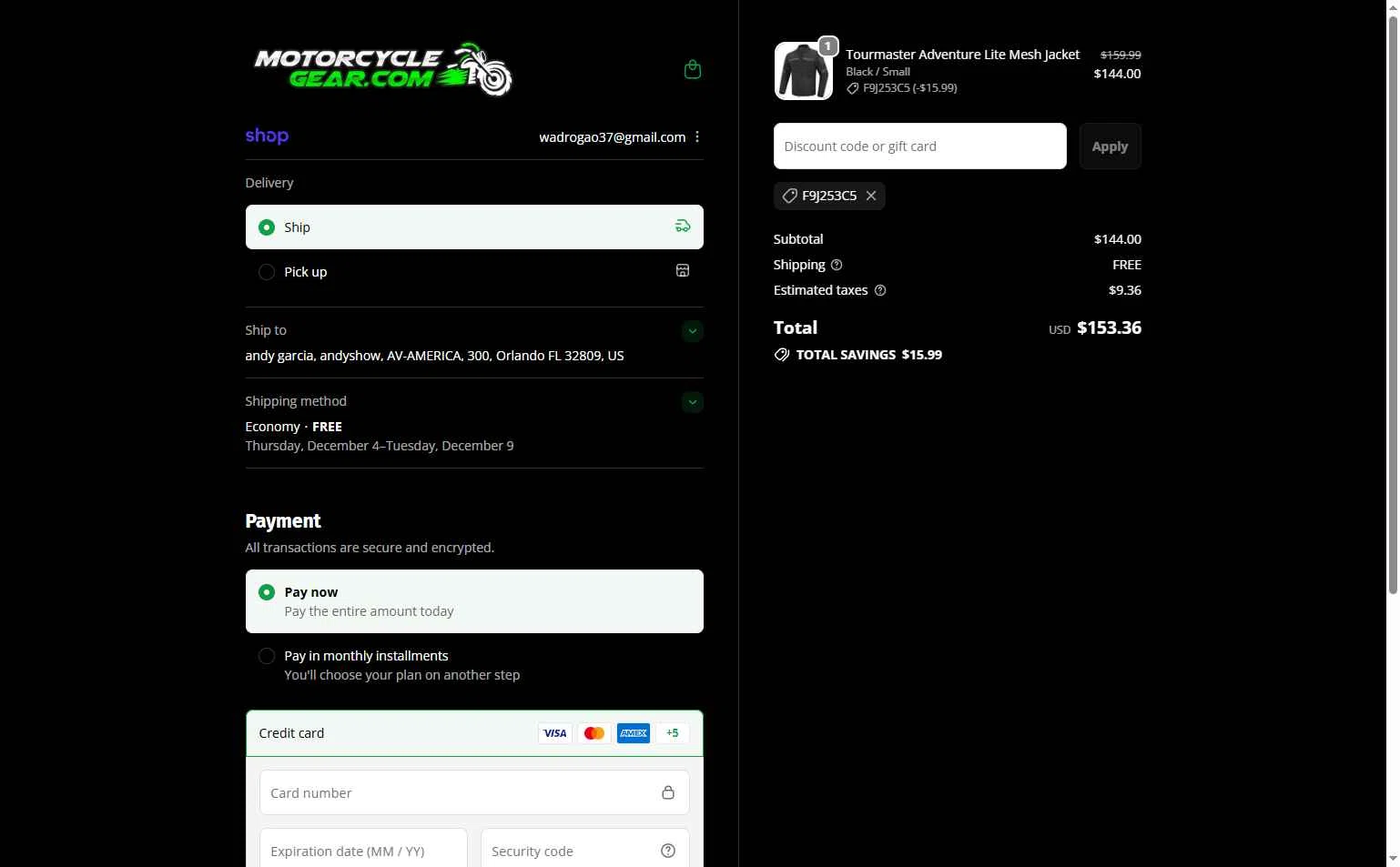The width and height of the screenshot is (1400, 867).
Task: Open security code help question icon
Action: [668, 851]
